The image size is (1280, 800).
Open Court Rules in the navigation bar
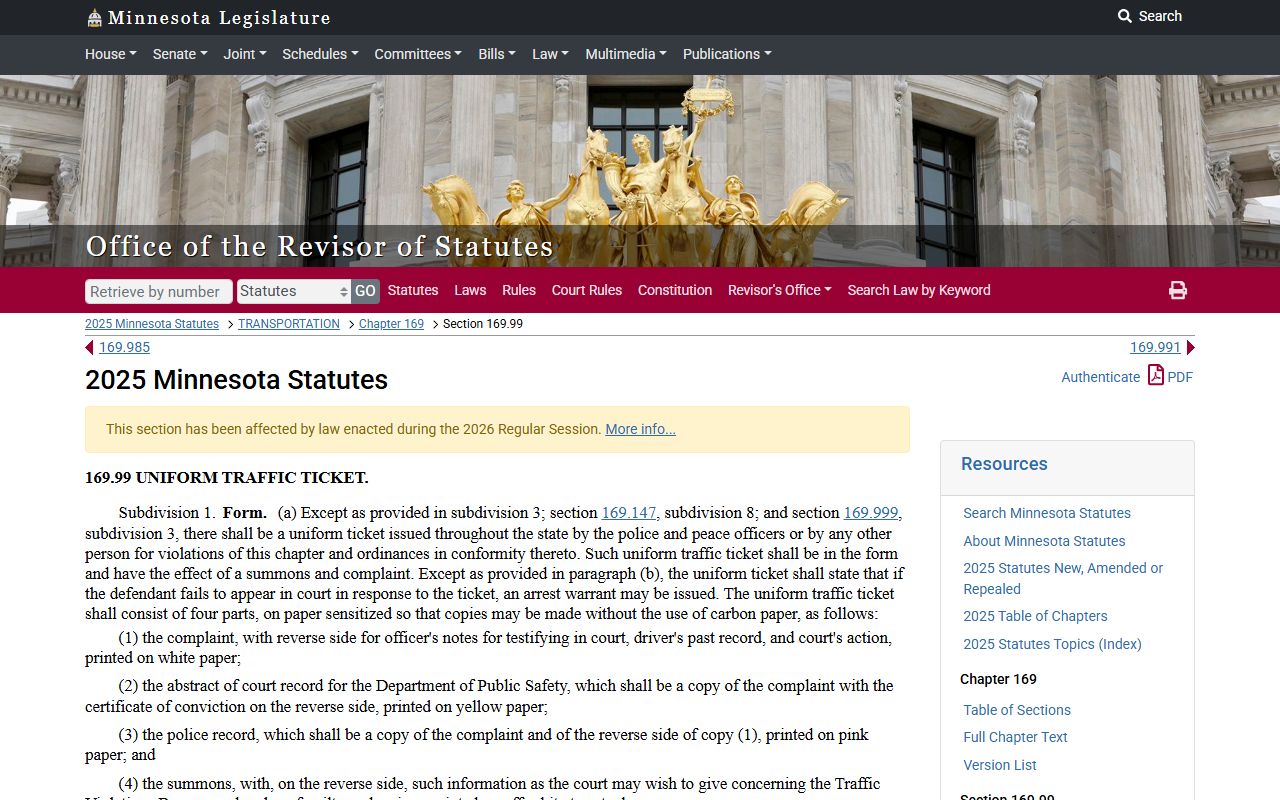point(587,290)
